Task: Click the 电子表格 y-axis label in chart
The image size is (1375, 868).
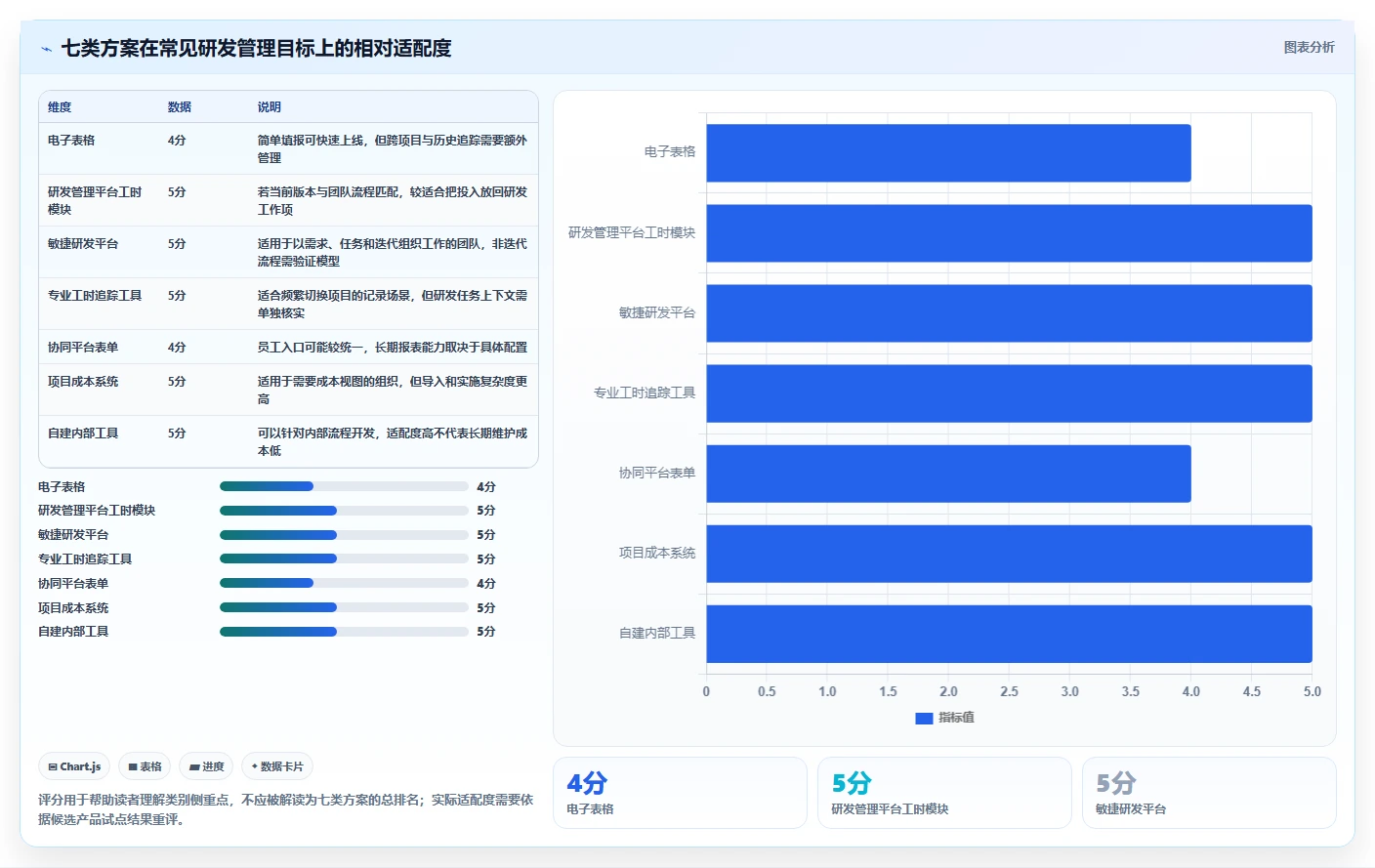Action: [670, 152]
